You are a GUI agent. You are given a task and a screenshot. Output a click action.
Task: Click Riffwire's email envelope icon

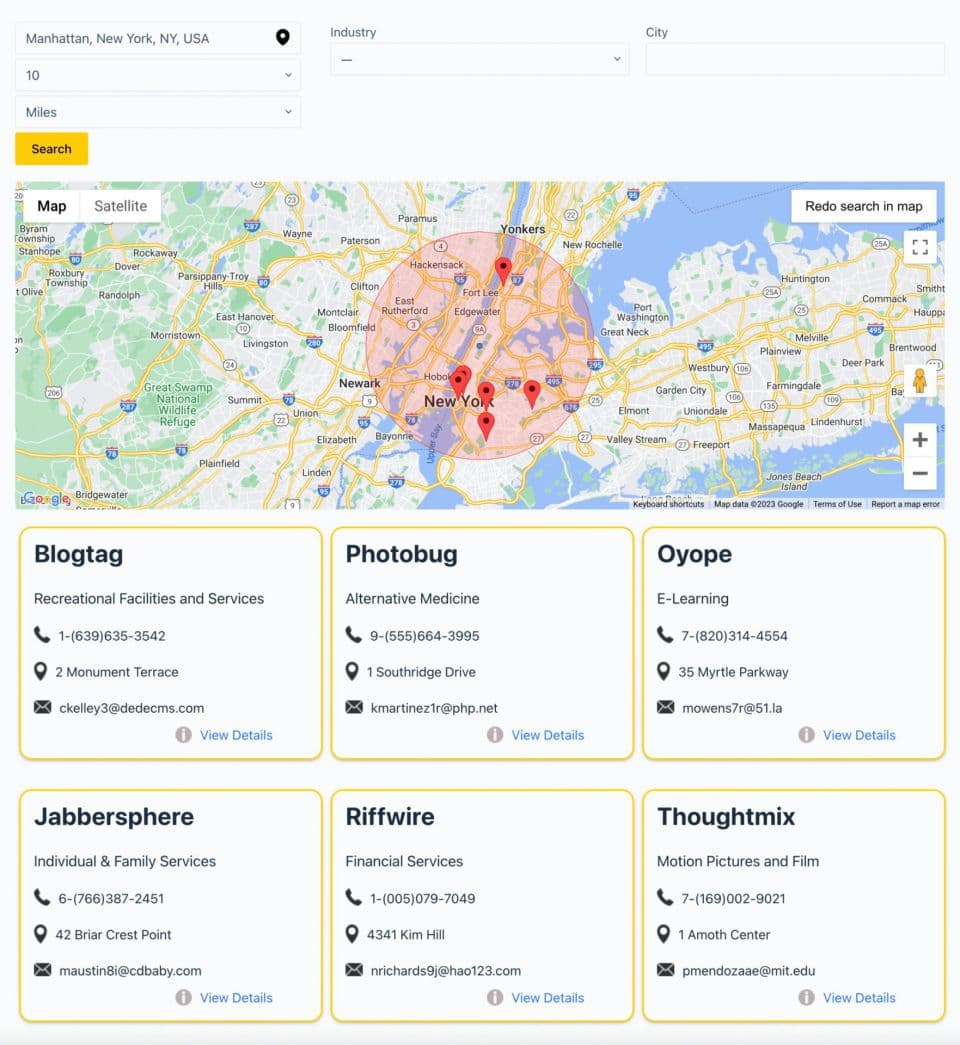coord(354,970)
